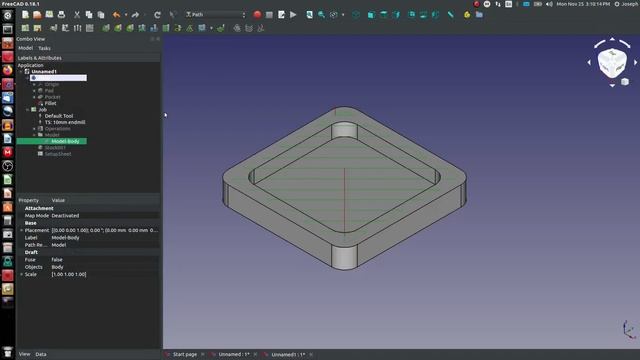
Task: Open the Path workbench selector dropdown
Action: pyautogui.click(x=216, y=15)
